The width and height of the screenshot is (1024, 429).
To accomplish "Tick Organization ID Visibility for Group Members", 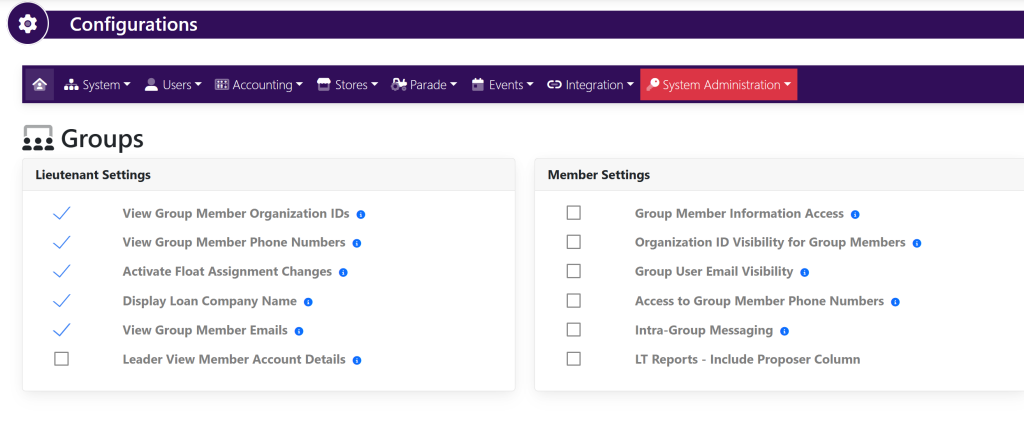I will (573, 242).
